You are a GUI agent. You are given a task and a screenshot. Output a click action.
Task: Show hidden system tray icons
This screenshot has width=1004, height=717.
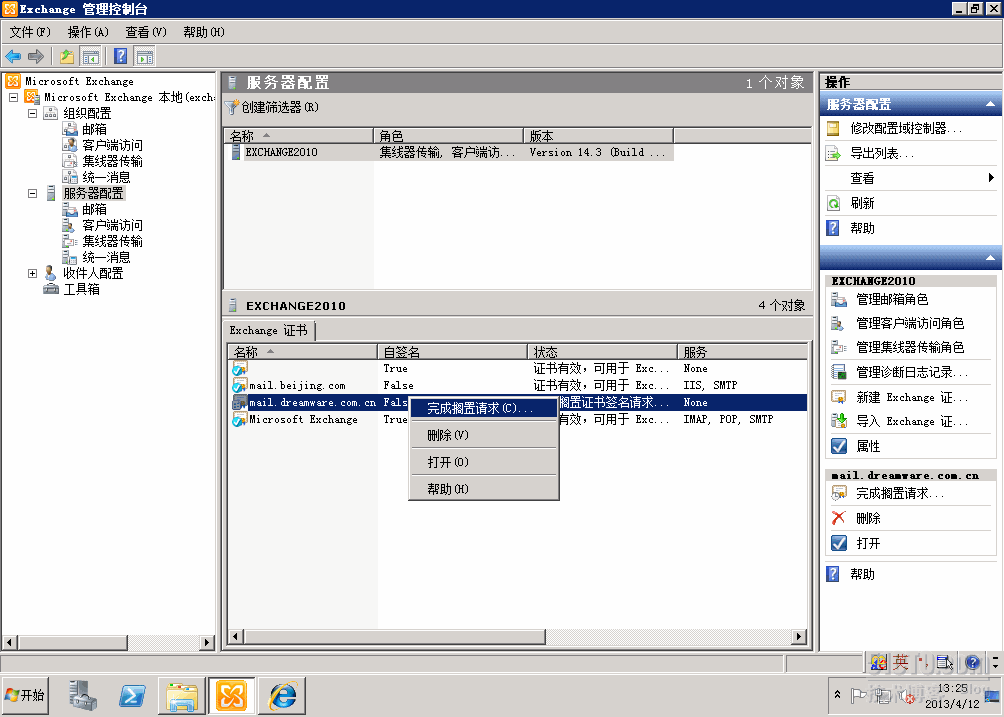pyautogui.click(x=838, y=695)
